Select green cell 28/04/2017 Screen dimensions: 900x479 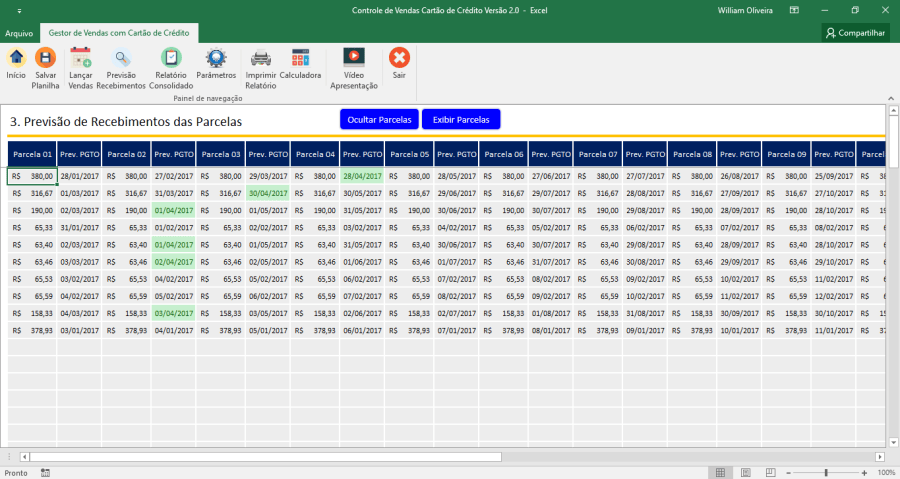362,176
